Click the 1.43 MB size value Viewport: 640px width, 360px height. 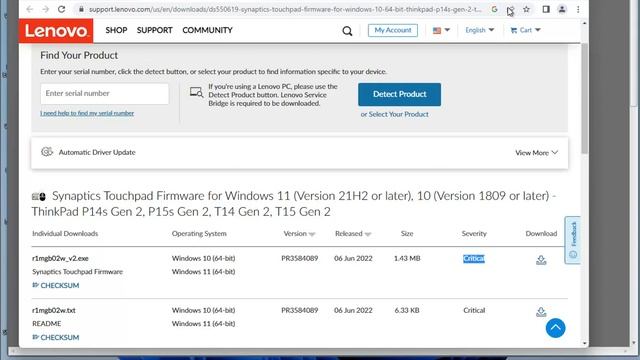click(x=407, y=258)
